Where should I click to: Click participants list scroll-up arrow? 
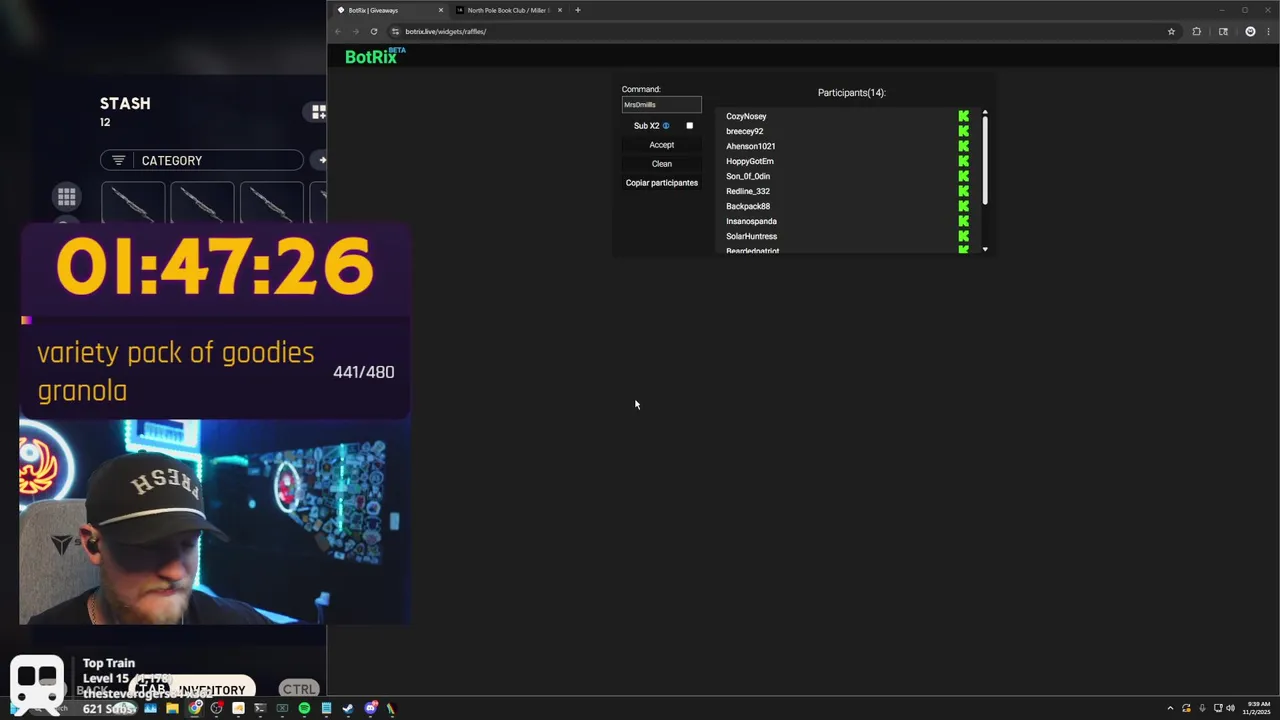click(x=985, y=112)
